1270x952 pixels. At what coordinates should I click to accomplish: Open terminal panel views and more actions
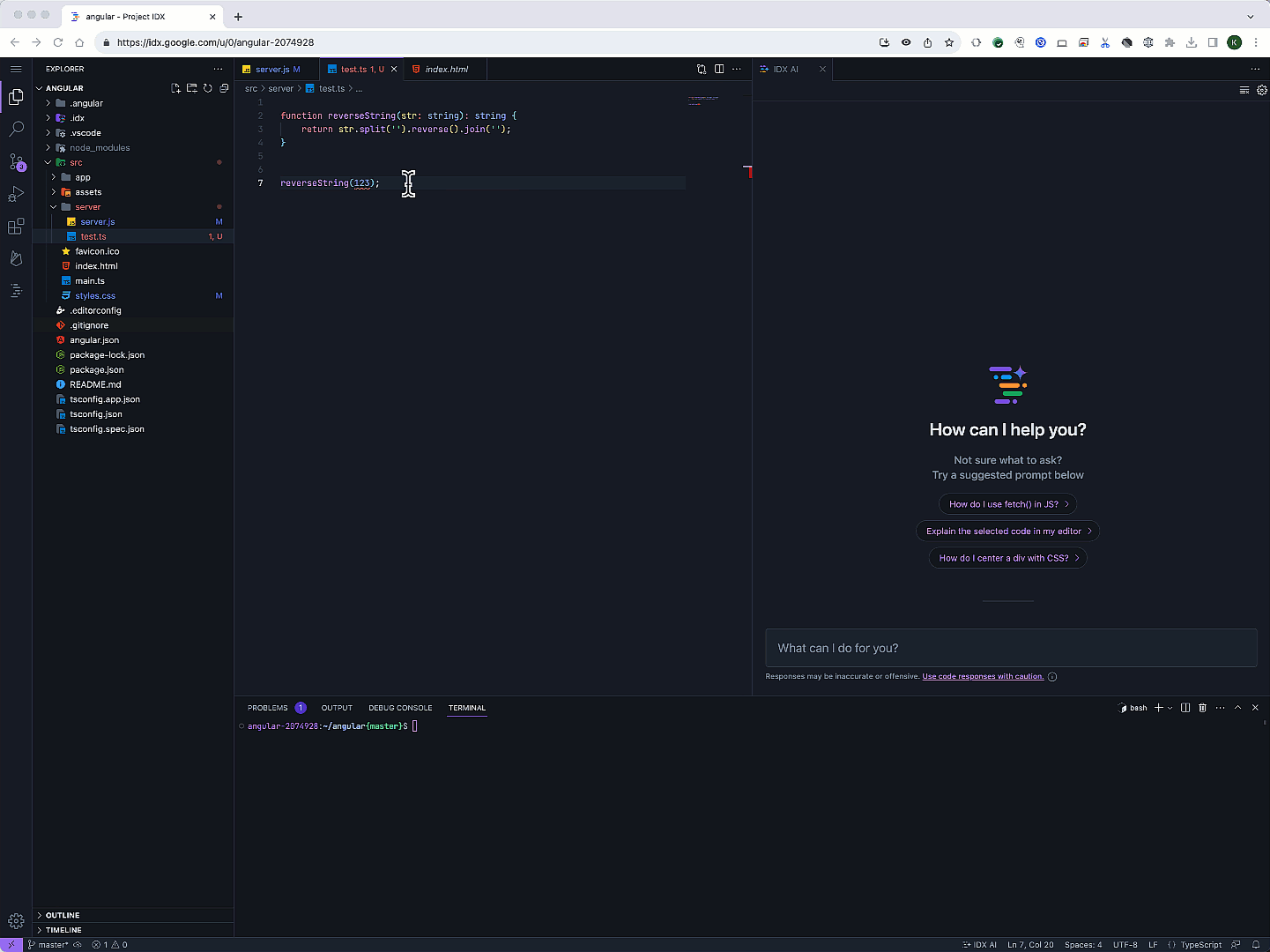pos(1220,708)
